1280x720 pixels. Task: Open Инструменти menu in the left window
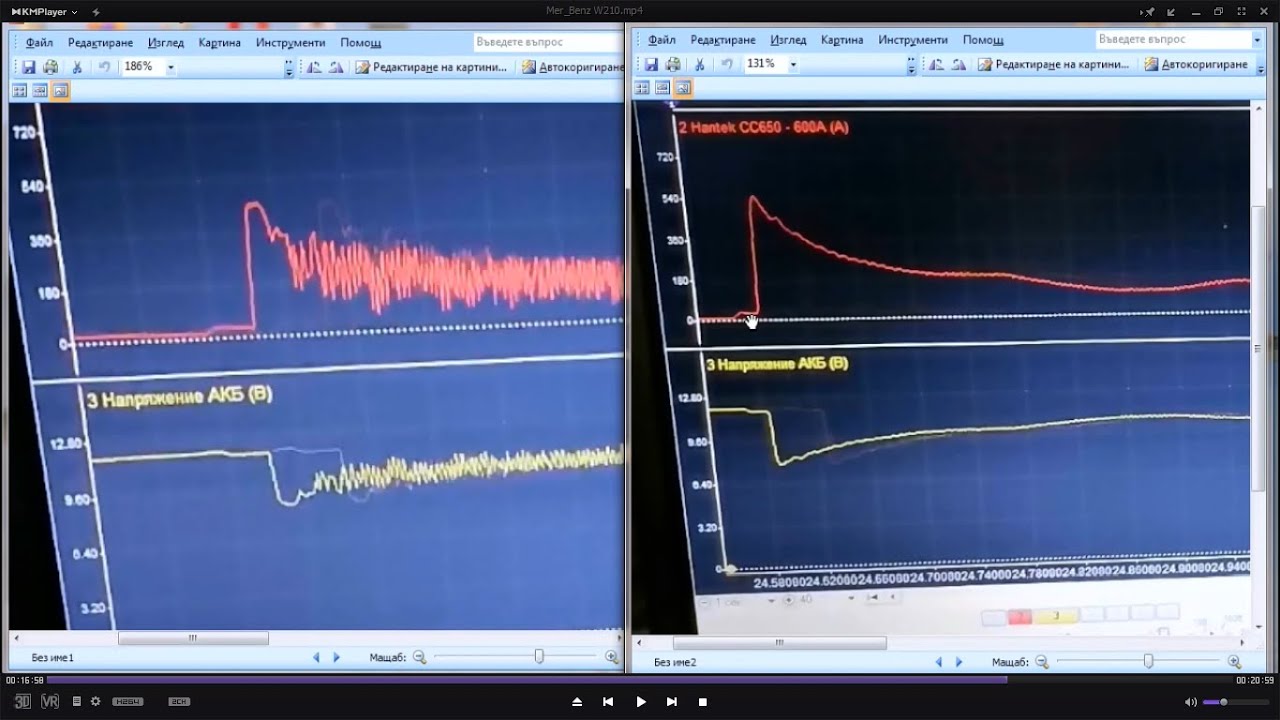pos(290,43)
